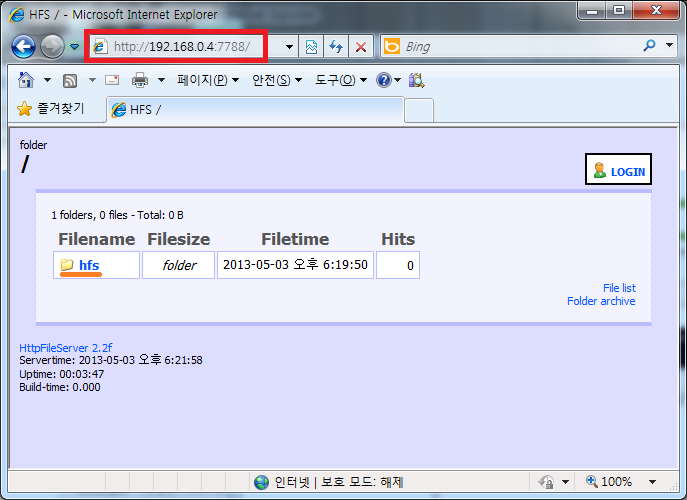Open the File list link
The height and width of the screenshot is (500, 687).
coord(619,288)
